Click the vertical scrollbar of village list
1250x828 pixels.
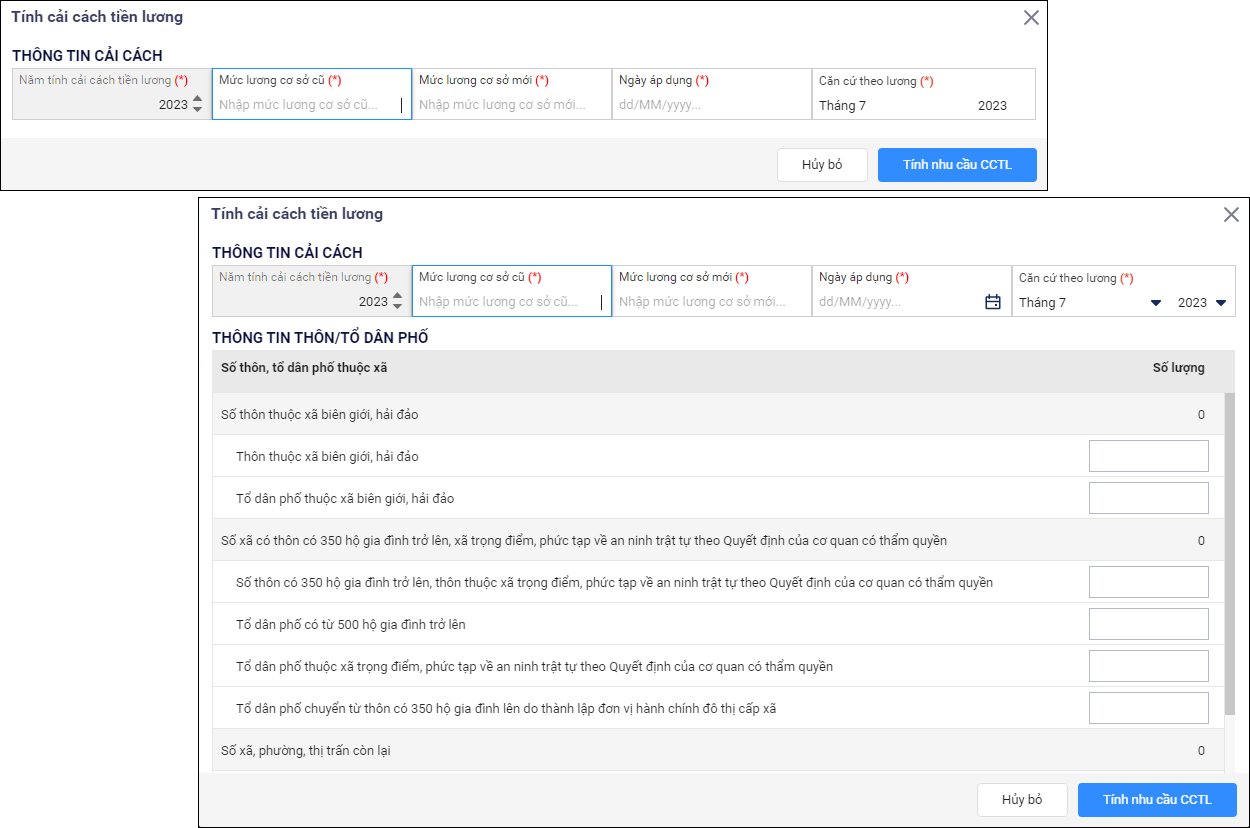pos(1230,553)
